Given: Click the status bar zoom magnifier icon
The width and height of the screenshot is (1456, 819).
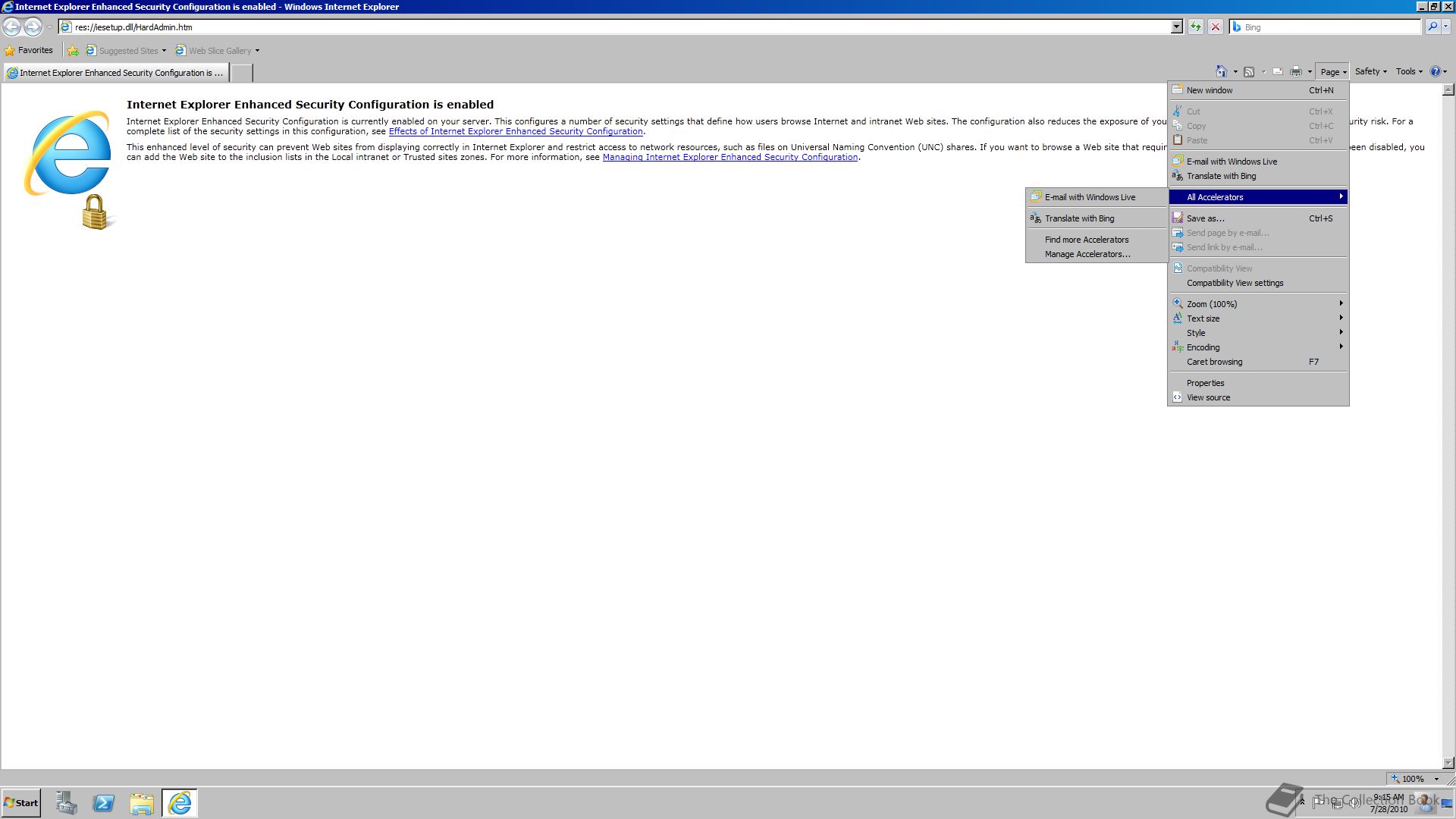Looking at the screenshot, I should click(x=1395, y=779).
